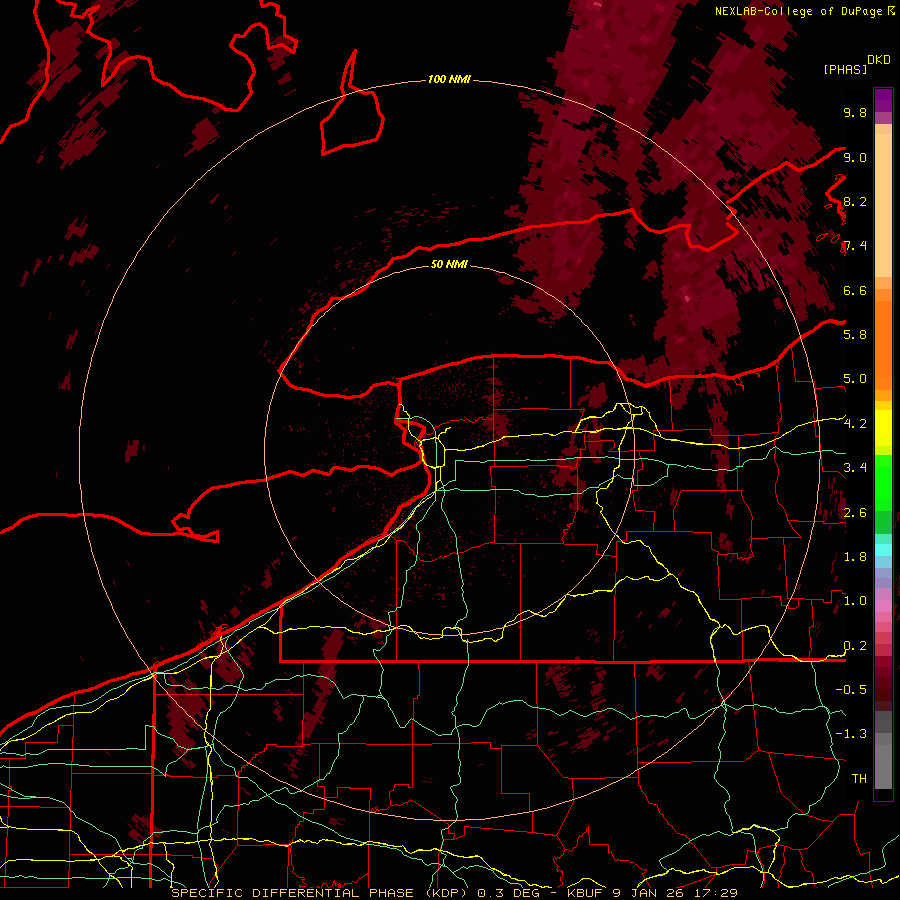Image resolution: width=900 pixels, height=900 pixels.
Task: Click the 5.8 scale value
Action: [855, 335]
